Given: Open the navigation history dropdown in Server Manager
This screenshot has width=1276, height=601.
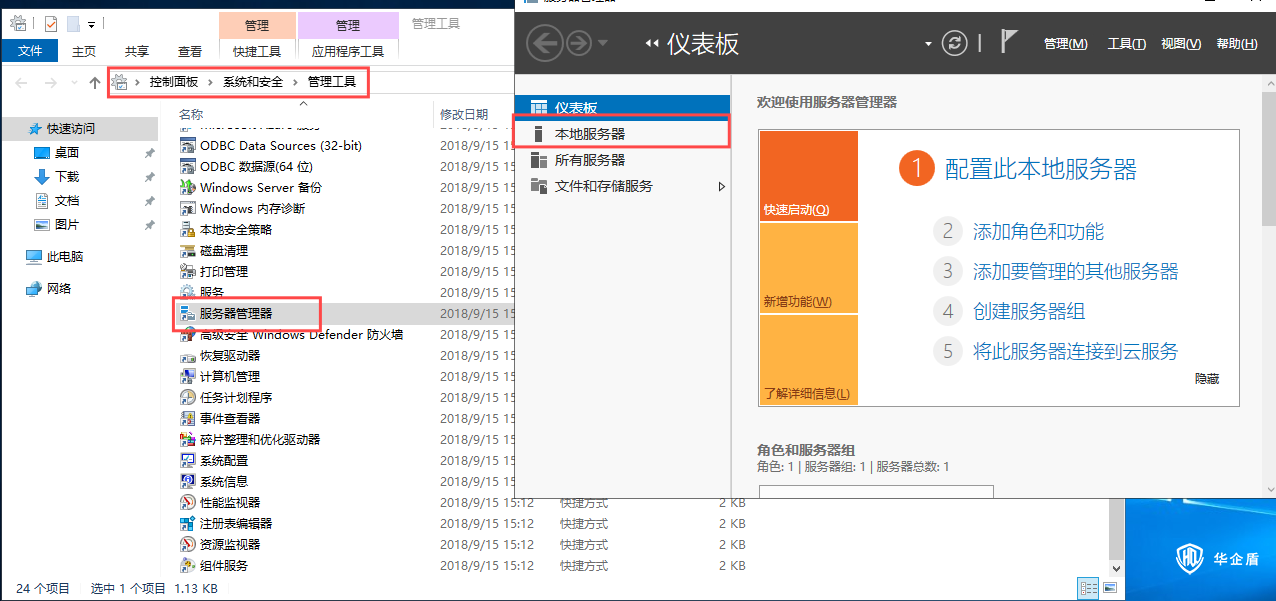Looking at the screenshot, I should click(x=602, y=44).
